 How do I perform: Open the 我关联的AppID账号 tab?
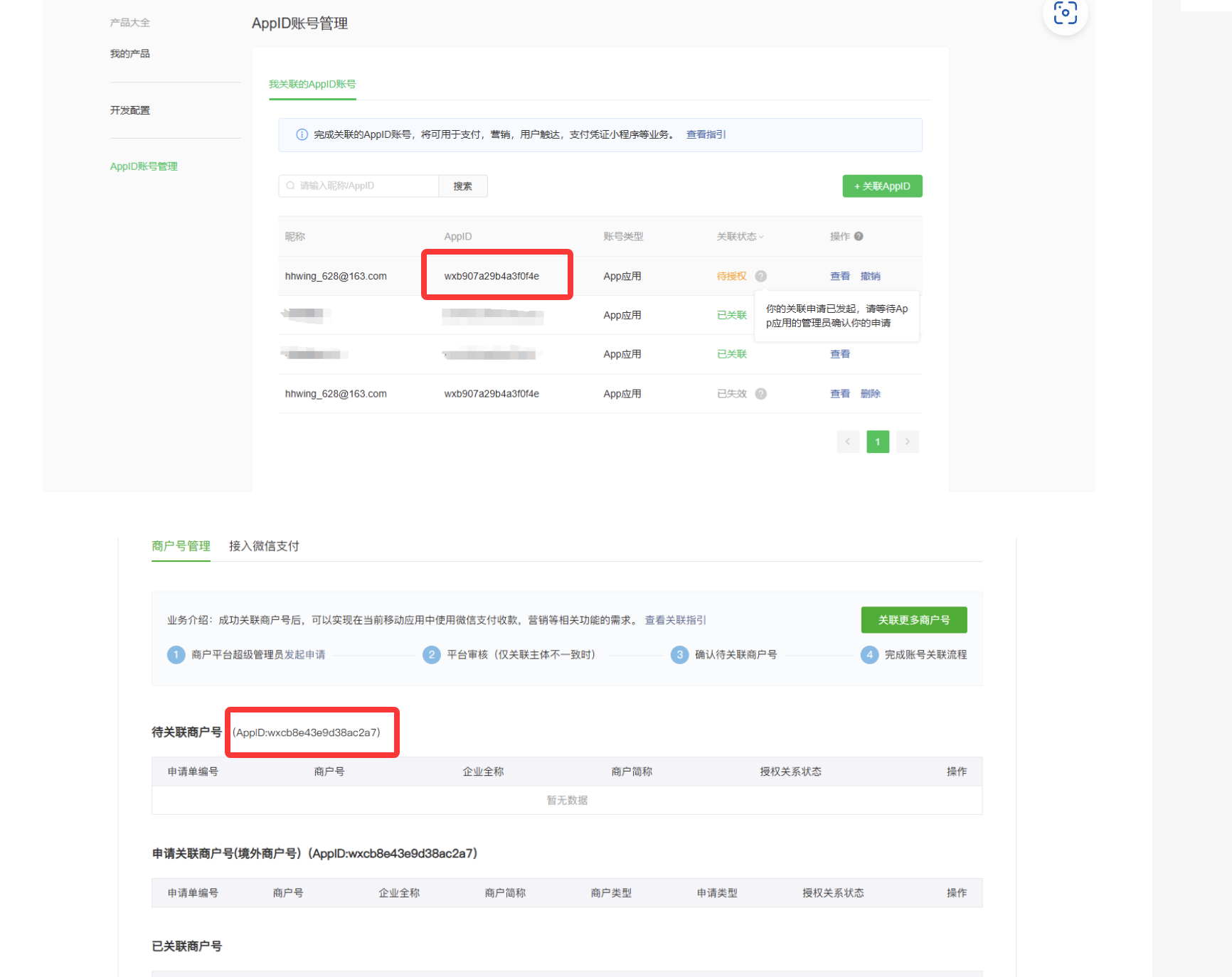click(x=312, y=84)
